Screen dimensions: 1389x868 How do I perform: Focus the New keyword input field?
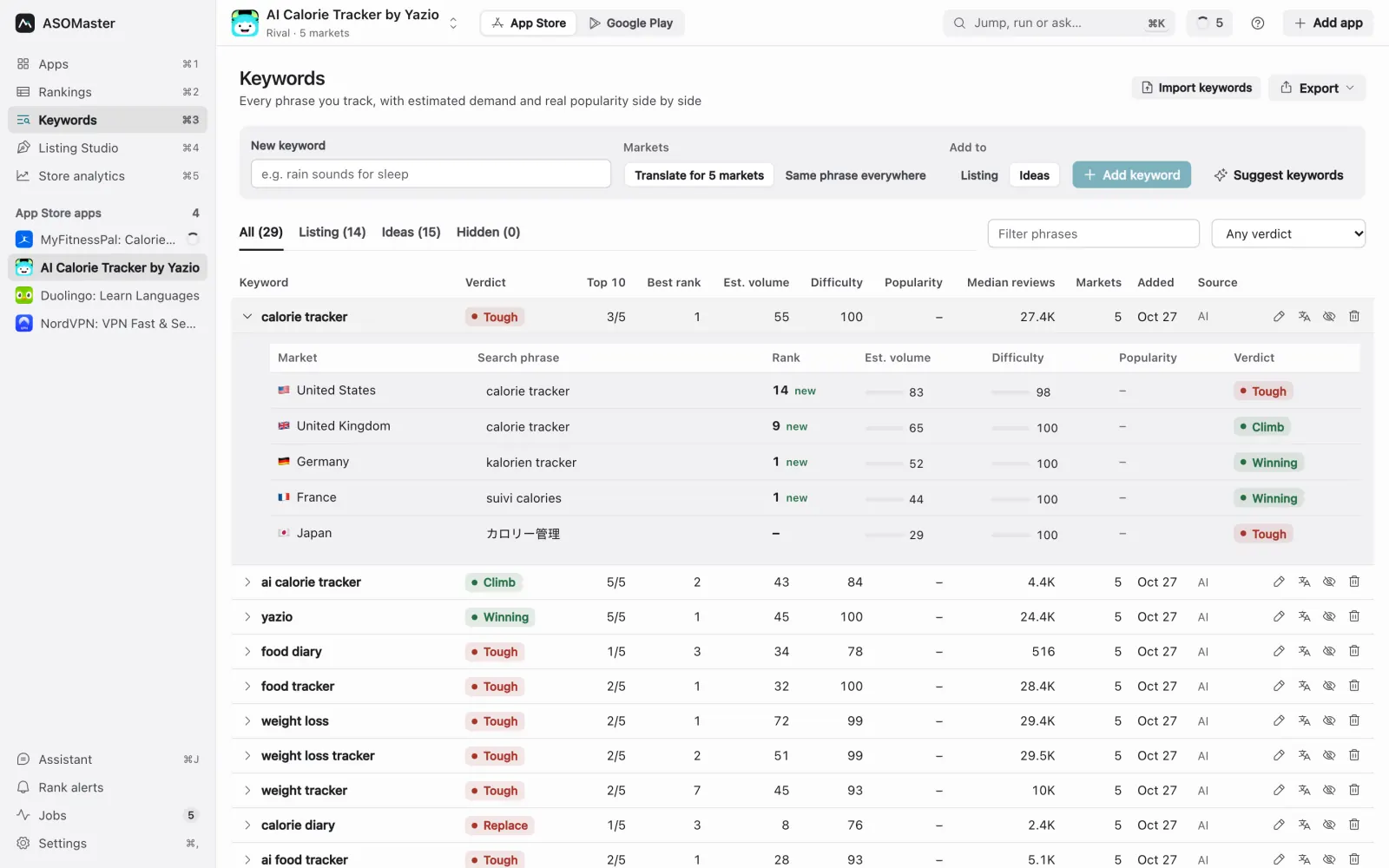click(431, 174)
